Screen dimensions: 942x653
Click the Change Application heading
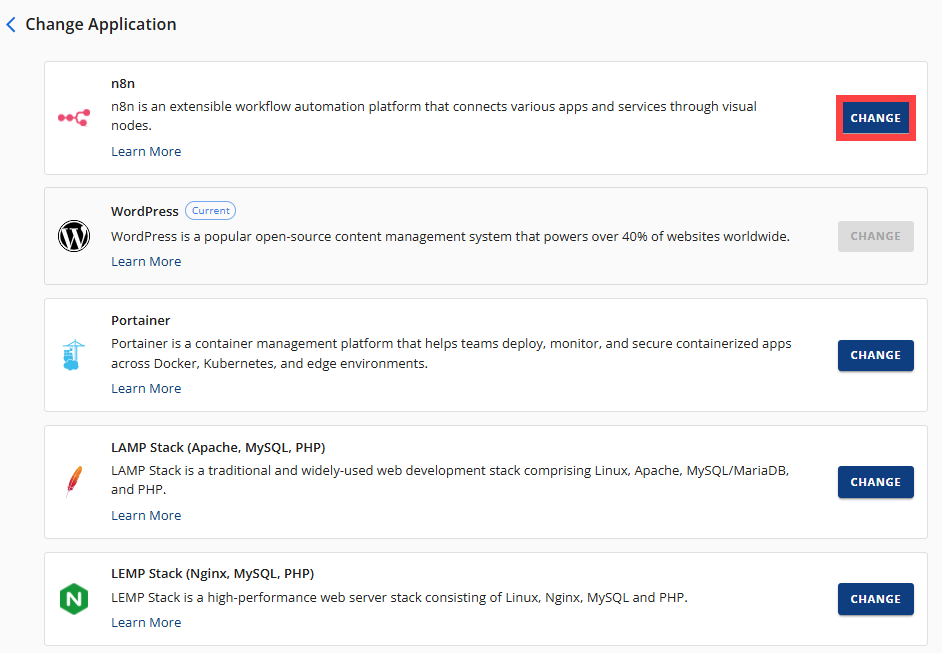tap(100, 23)
